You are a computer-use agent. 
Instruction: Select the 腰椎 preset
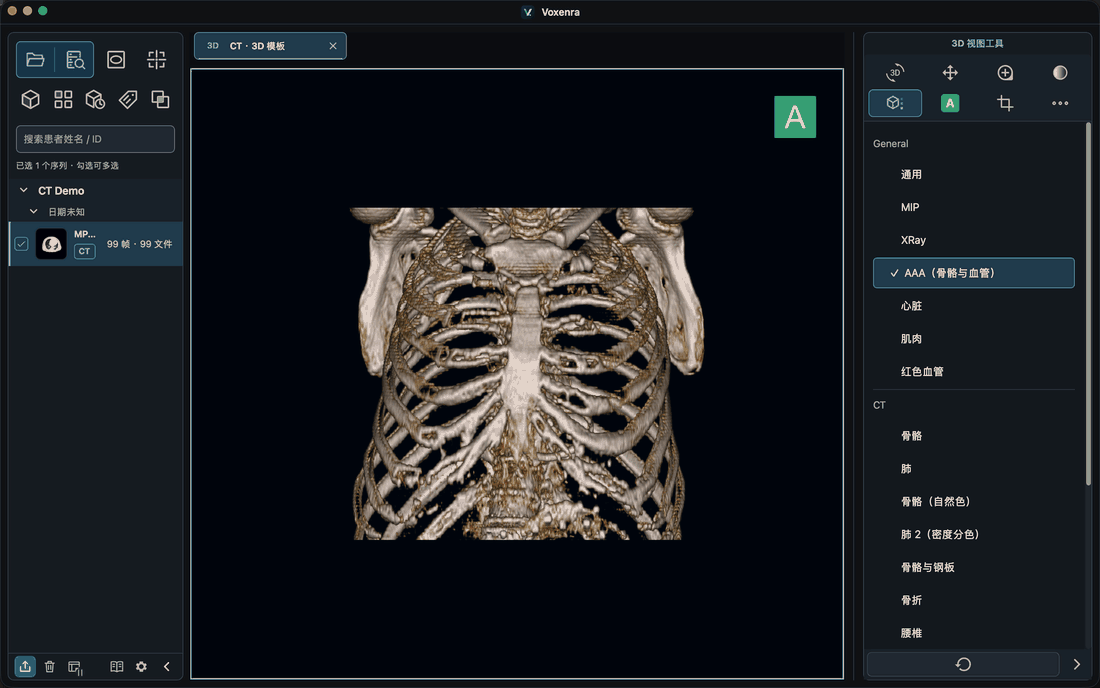point(974,633)
